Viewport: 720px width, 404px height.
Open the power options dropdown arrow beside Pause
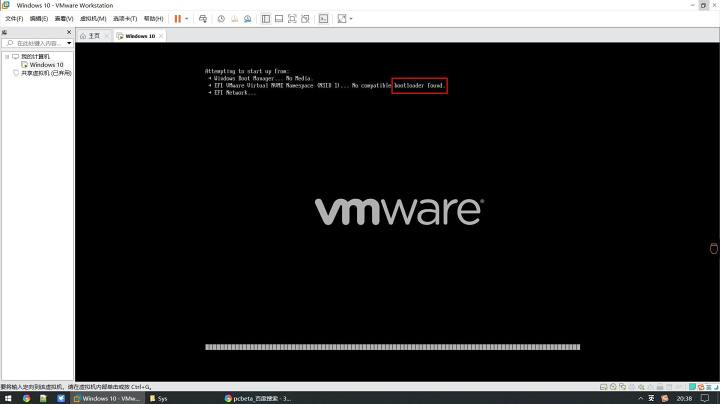pyautogui.click(x=186, y=19)
